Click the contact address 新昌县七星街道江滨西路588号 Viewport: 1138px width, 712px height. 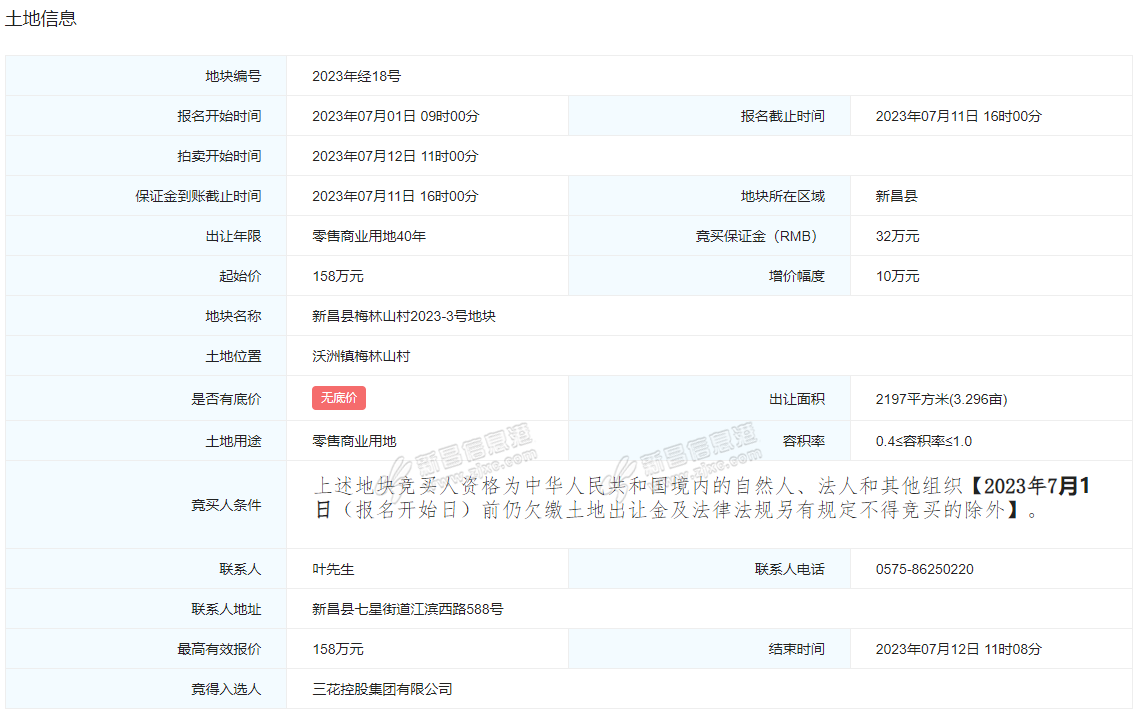pos(407,609)
